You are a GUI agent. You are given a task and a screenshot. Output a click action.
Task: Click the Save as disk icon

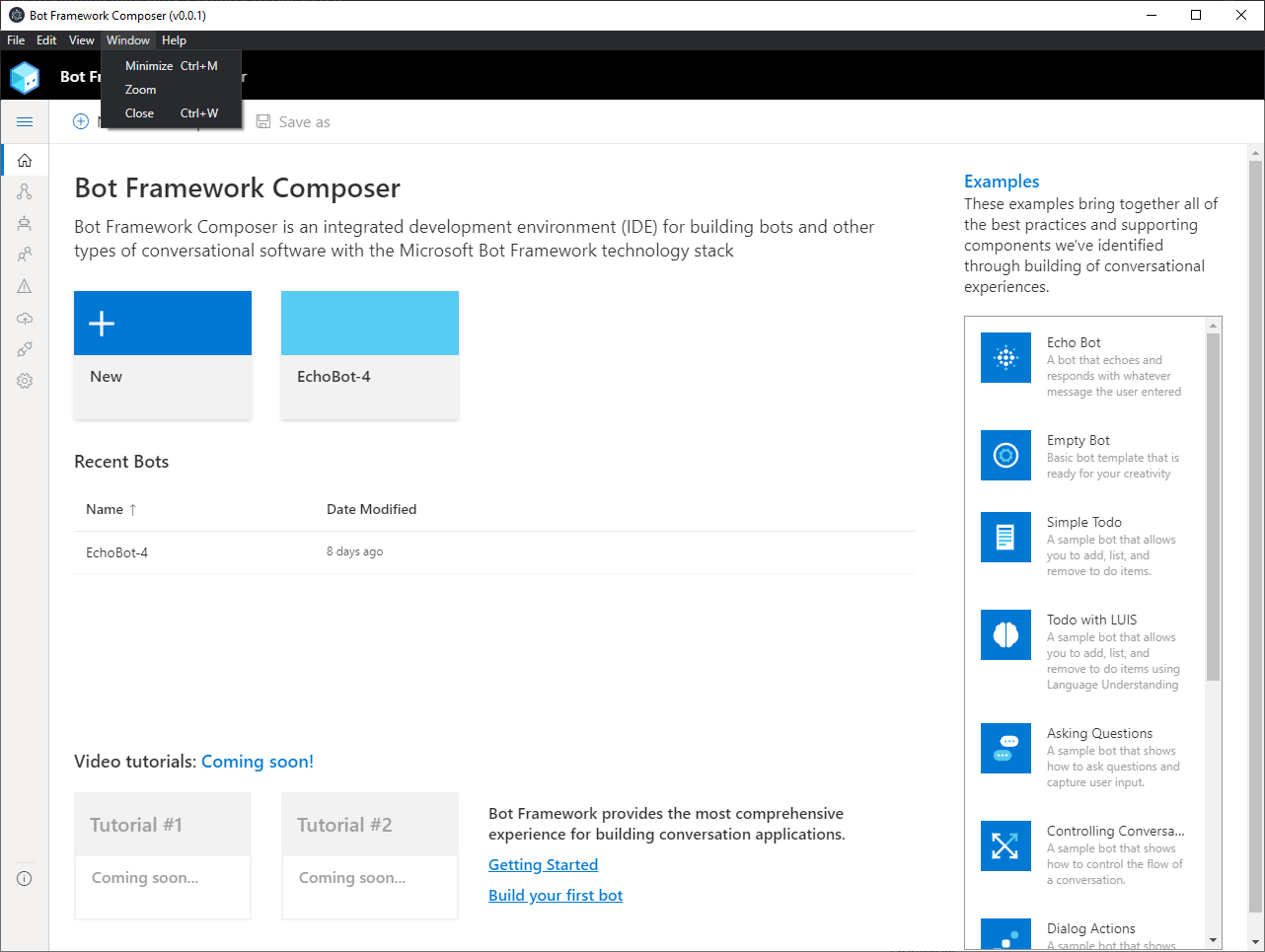click(x=263, y=121)
